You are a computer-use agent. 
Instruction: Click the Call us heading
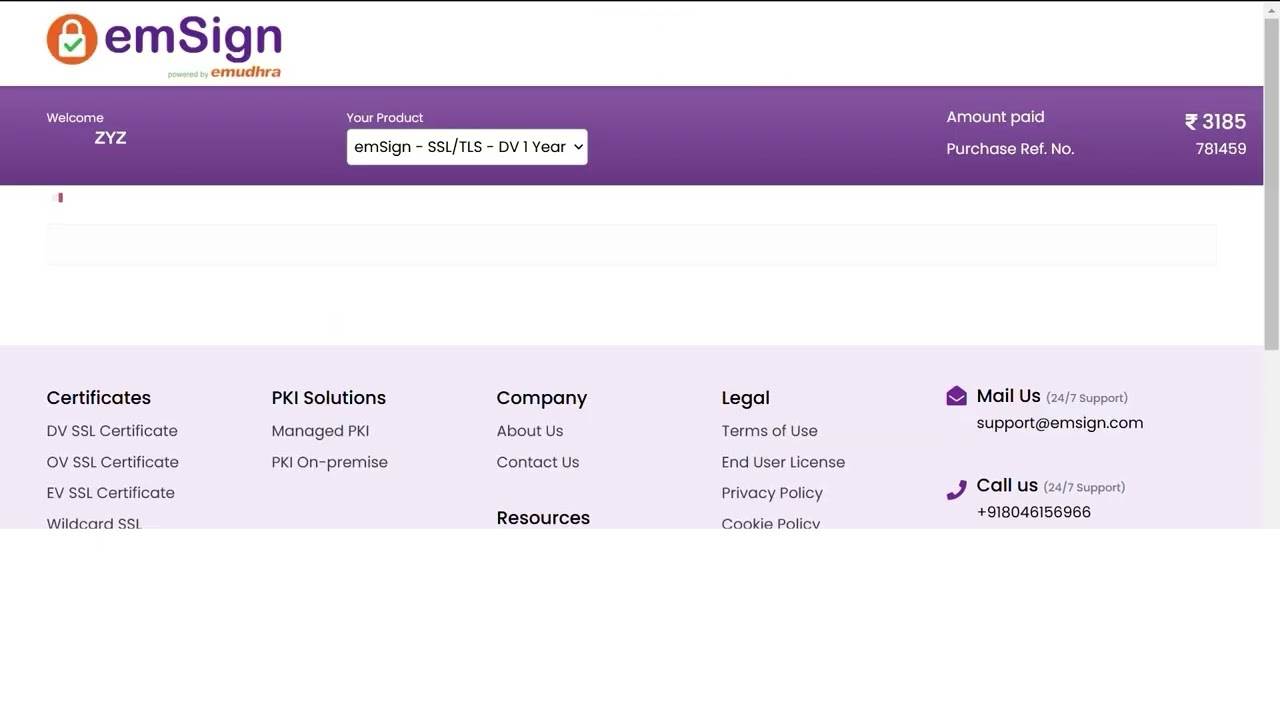1007,485
